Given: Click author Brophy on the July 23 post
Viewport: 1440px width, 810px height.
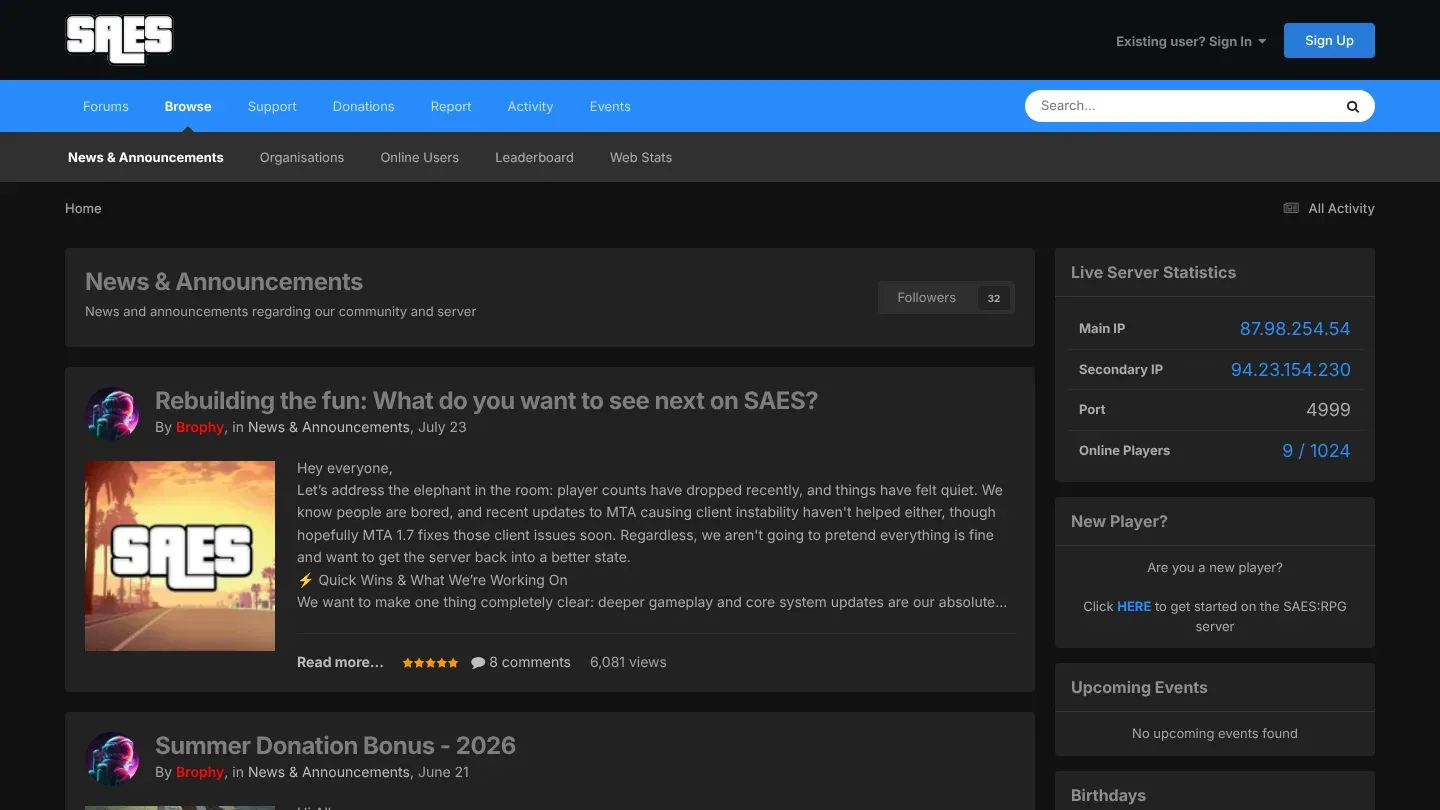Looking at the screenshot, I should pos(200,427).
